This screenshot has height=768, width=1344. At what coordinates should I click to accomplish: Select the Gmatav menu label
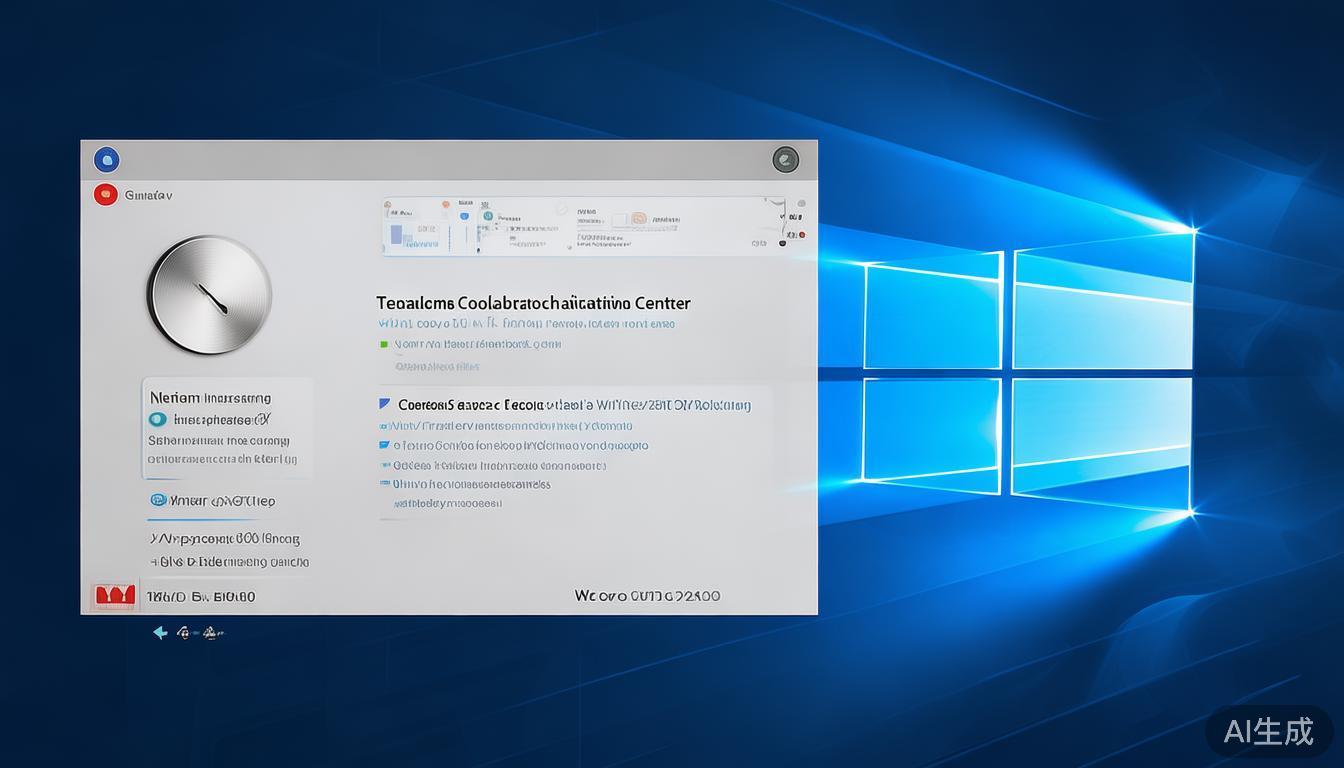pyautogui.click(x=148, y=196)
